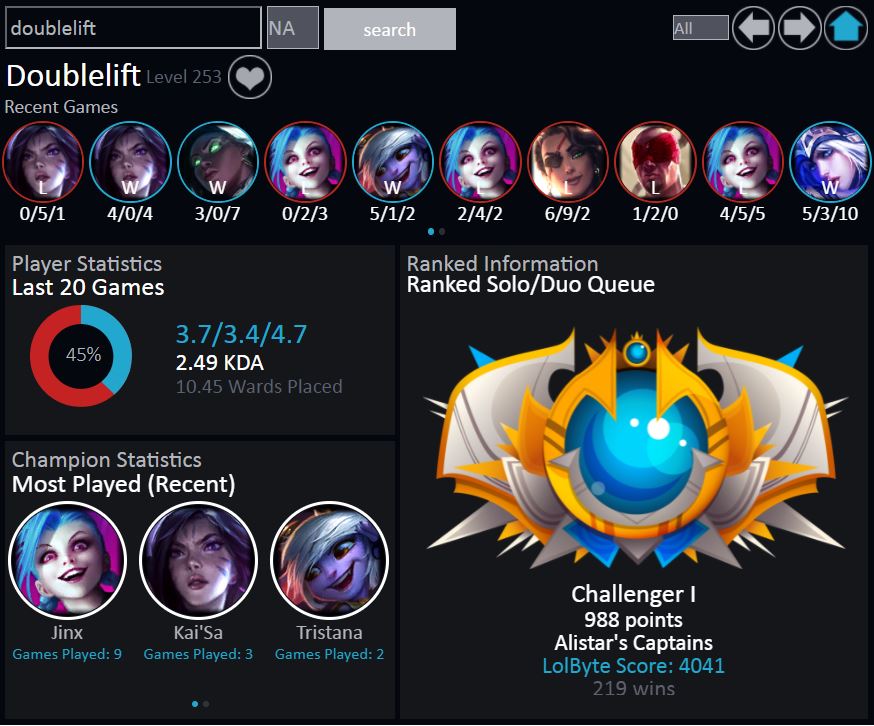Select Jinx in most played champions

coord(67,560)
